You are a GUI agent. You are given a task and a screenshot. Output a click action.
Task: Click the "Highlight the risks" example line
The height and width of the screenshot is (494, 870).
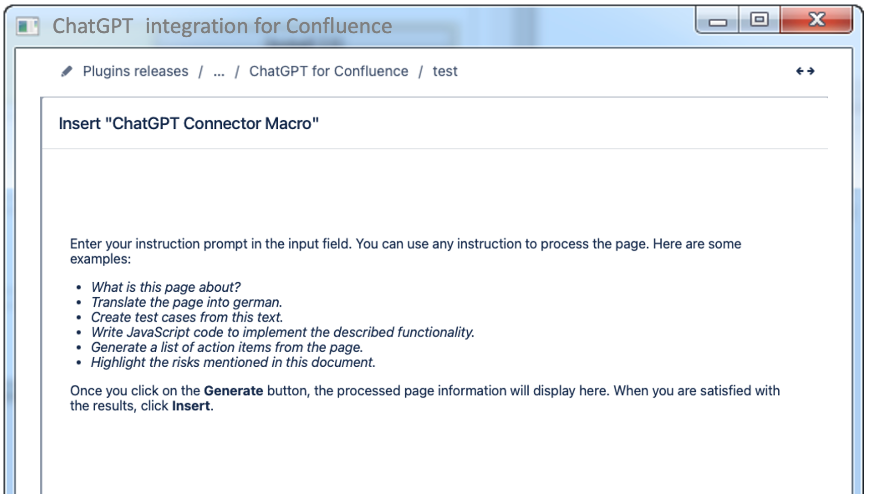click(x=233, y=362)
